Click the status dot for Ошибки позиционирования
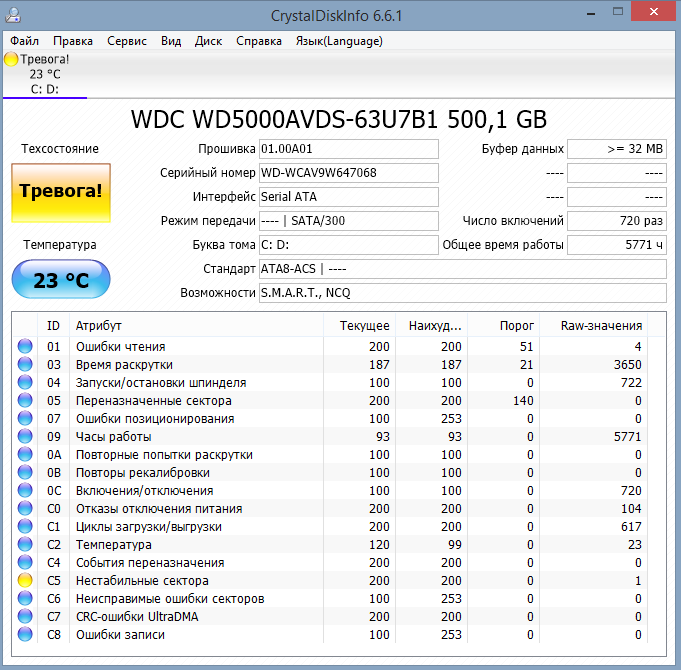The width and height of the screenshot is (681, 670). 25,418
